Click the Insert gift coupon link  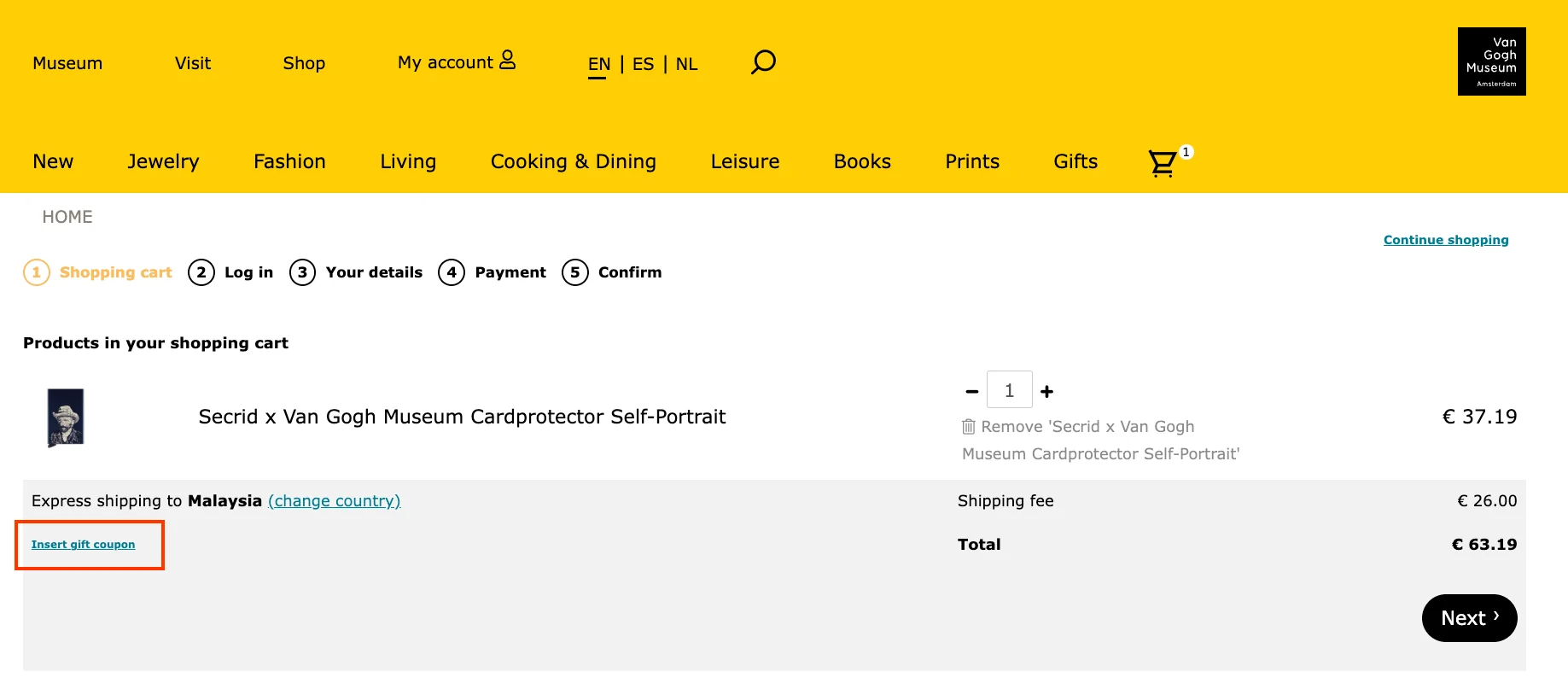[84, 545]
